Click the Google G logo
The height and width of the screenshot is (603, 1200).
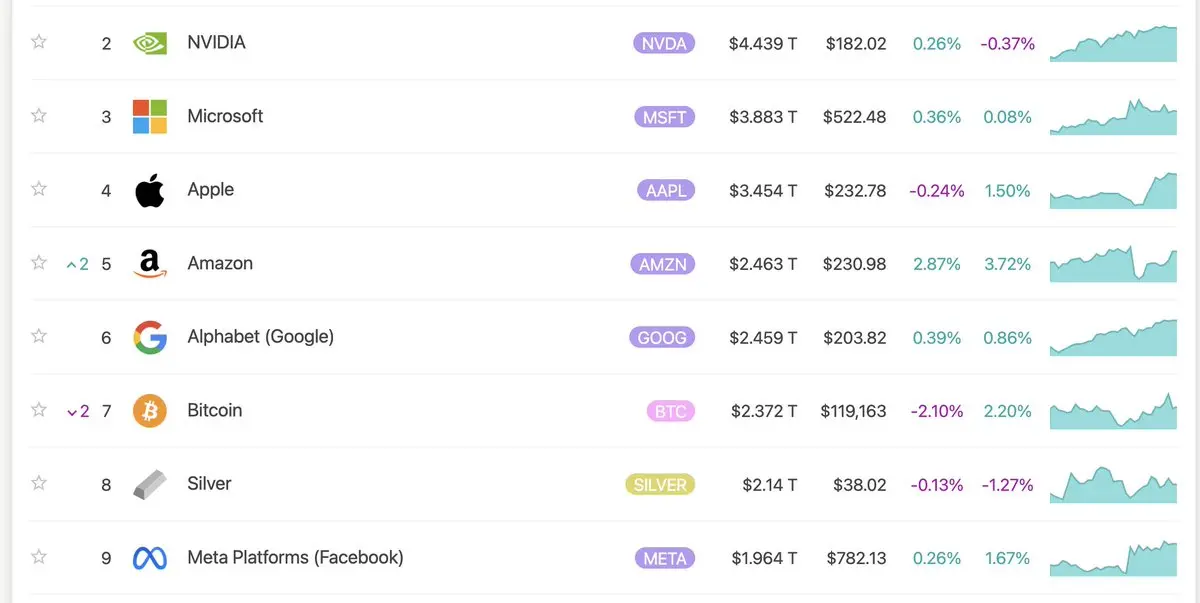coord(150,338)
